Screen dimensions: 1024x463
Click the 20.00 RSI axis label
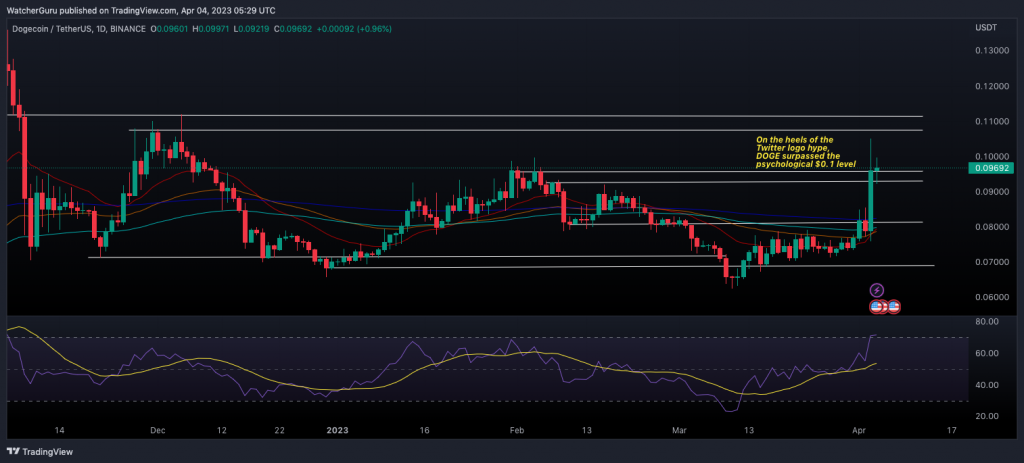(x=985, y=416)
